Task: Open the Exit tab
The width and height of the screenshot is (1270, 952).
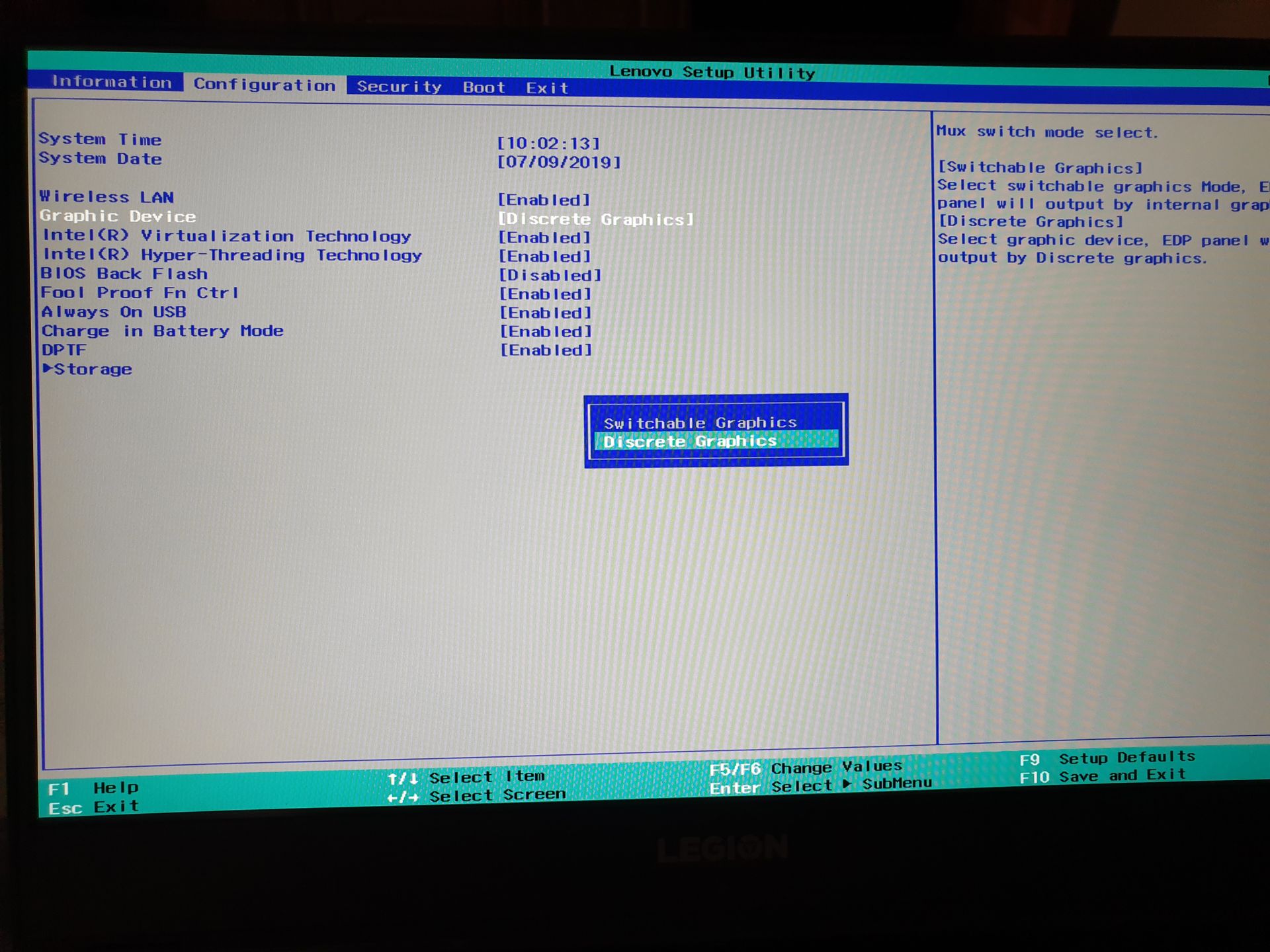Action: 547,88
